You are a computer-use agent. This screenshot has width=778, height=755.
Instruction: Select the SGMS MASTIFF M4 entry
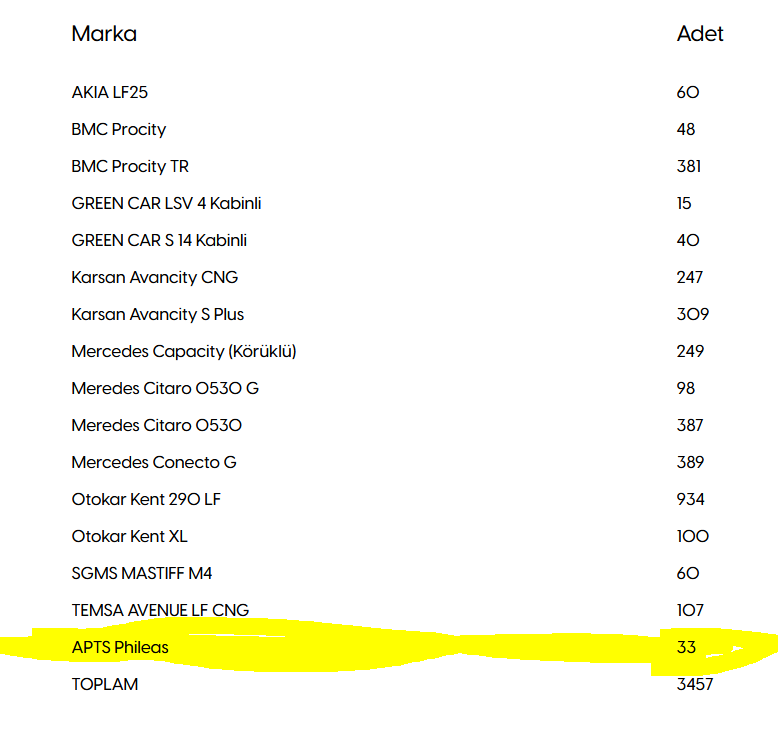142,573
